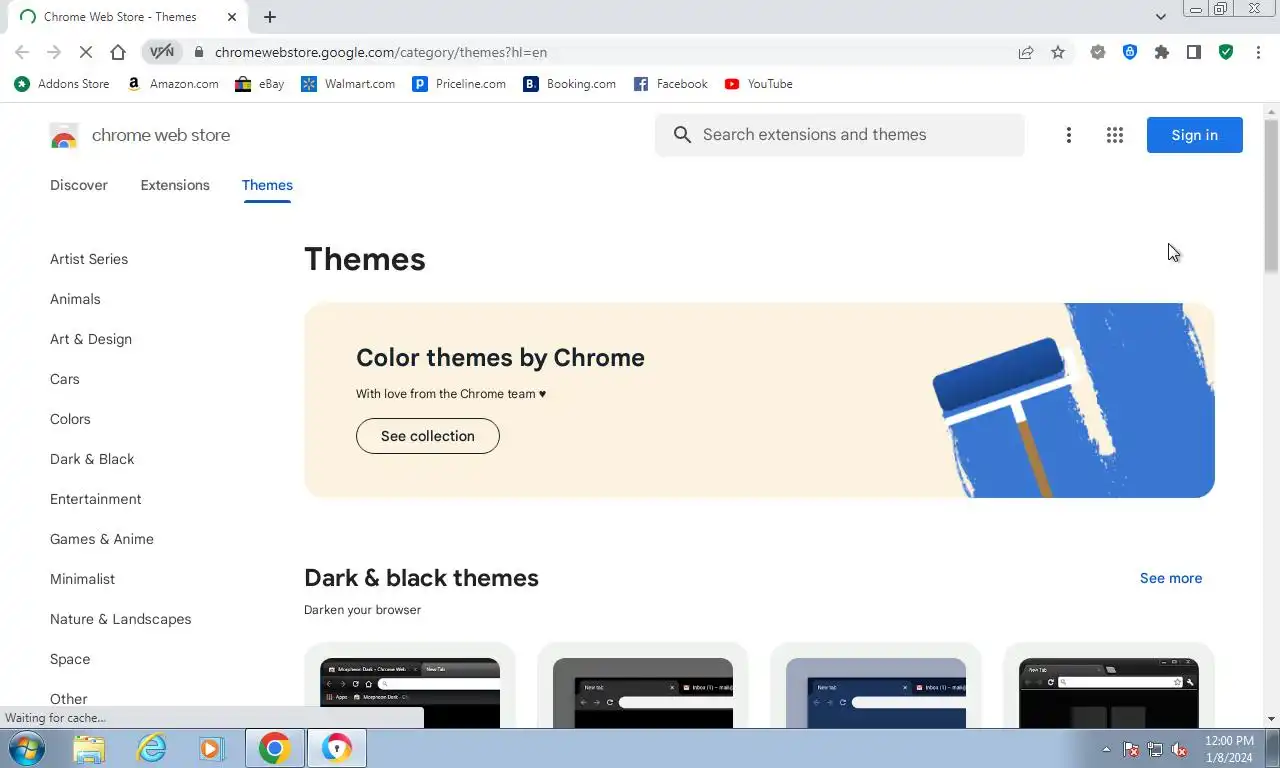This screenshot has width=1280, height=768.
Task: Open the Priceline.com bookmark
Action: 459,84
